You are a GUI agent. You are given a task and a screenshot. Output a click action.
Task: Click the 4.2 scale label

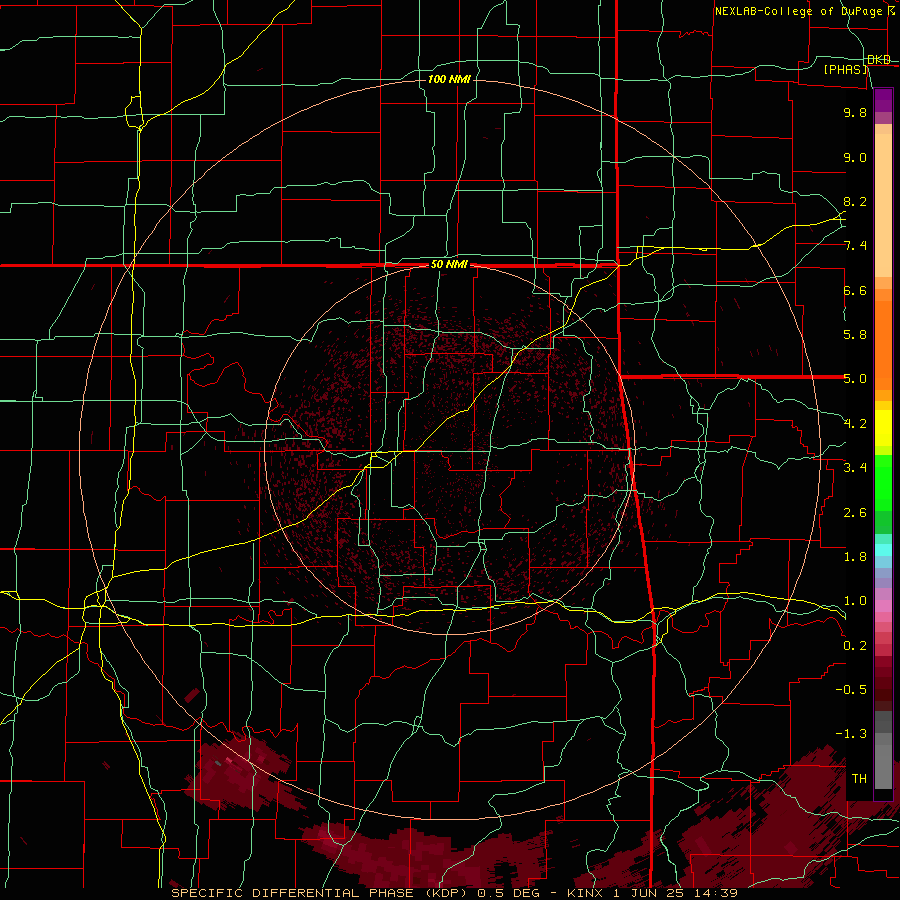click(855, 424)
